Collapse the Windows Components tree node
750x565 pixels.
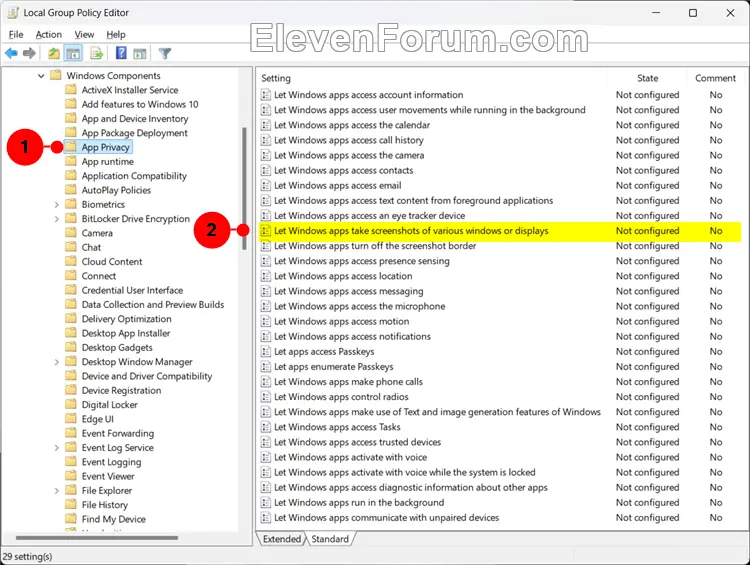[41, 76]
